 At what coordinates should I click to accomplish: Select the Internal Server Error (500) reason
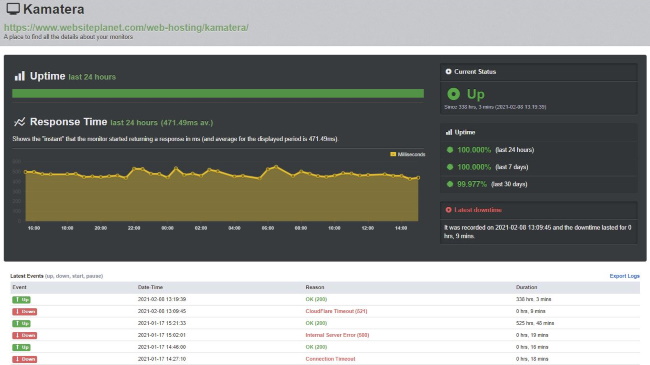(x=337, y=335)
